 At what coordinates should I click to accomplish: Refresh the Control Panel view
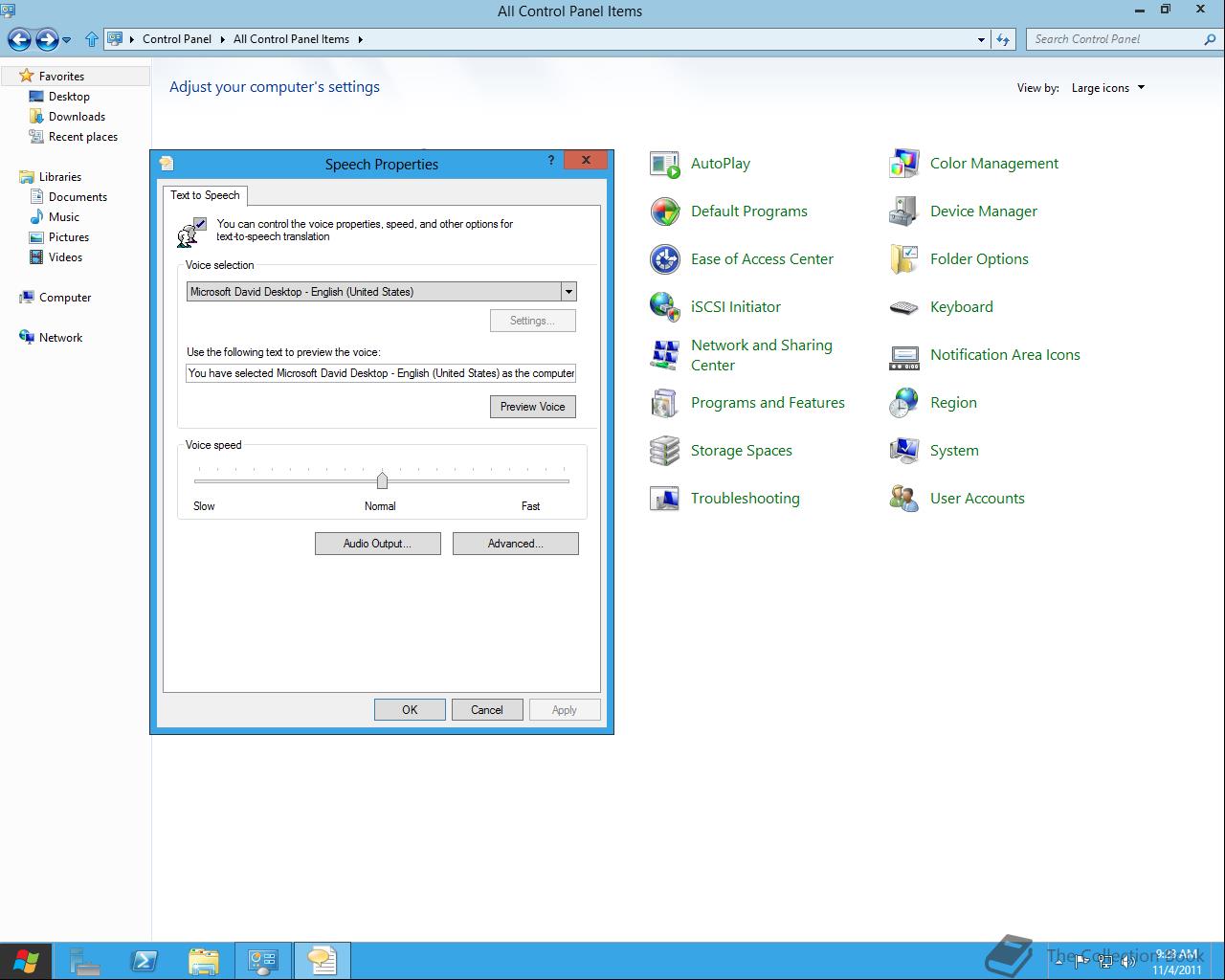point(1003,39)
